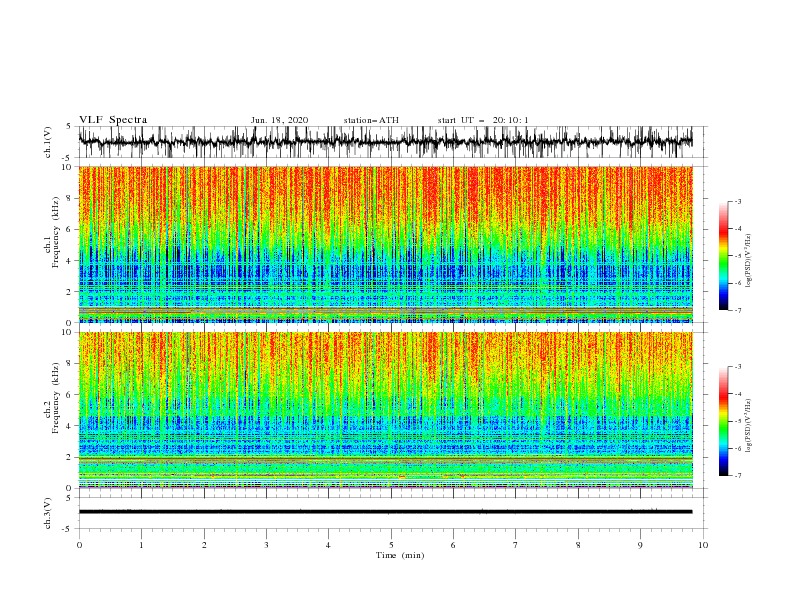This screenshot has height=612, width=792.
Task: Click the "4" tick on the time axis
Action: click(x=329, y=545)
